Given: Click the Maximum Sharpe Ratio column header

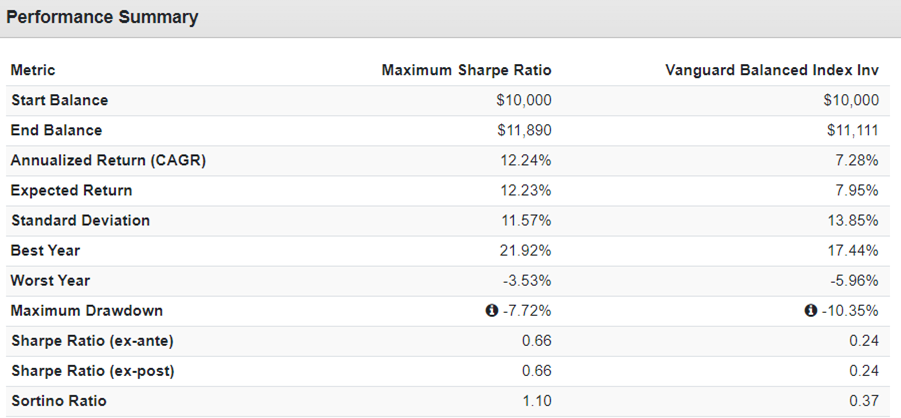Looking at the screenshot, I should point(466,70).
